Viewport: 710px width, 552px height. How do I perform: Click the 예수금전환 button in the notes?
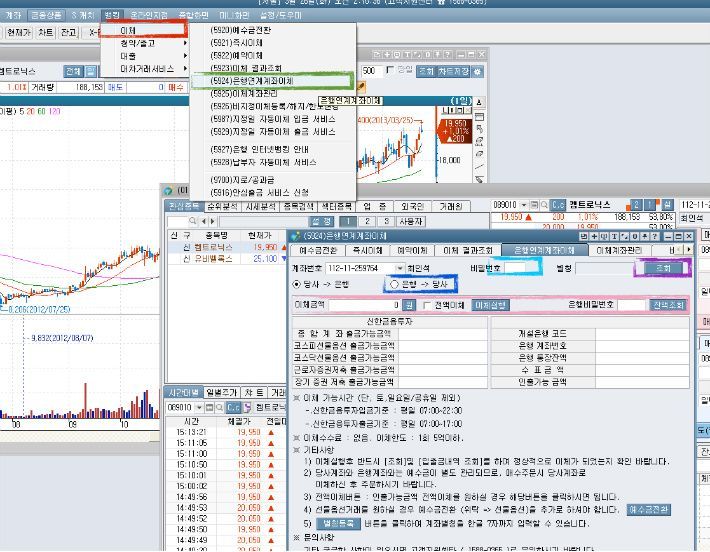tap(648, 509)
